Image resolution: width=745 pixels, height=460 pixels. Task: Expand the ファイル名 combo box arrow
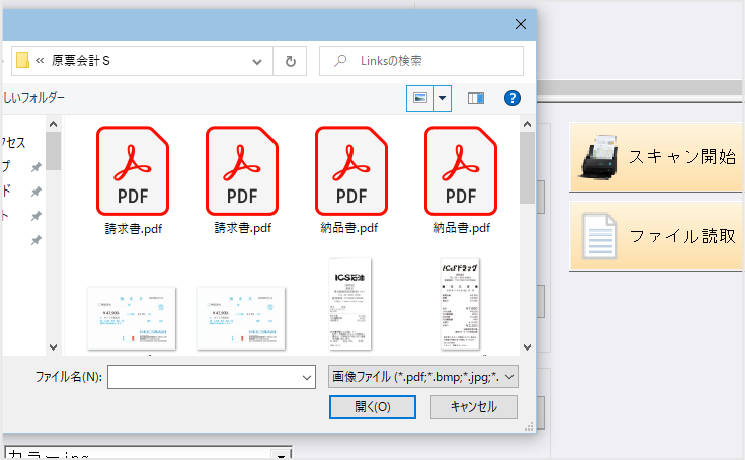coord(307,377)
